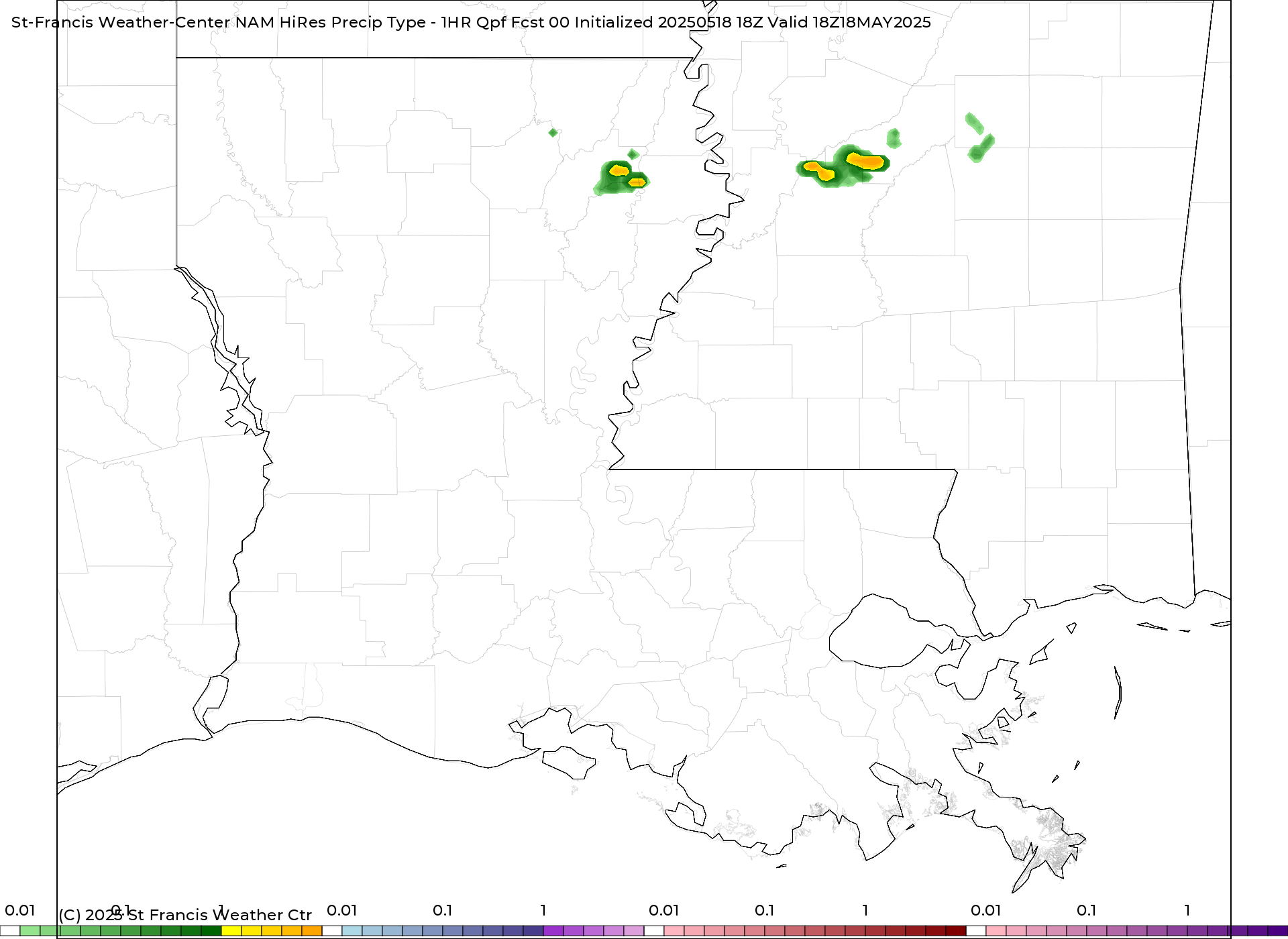The height and width of the screenshot is (939, 1288).
Task: Select the 0.1 label above the blue scale
Action: [443, 910]
